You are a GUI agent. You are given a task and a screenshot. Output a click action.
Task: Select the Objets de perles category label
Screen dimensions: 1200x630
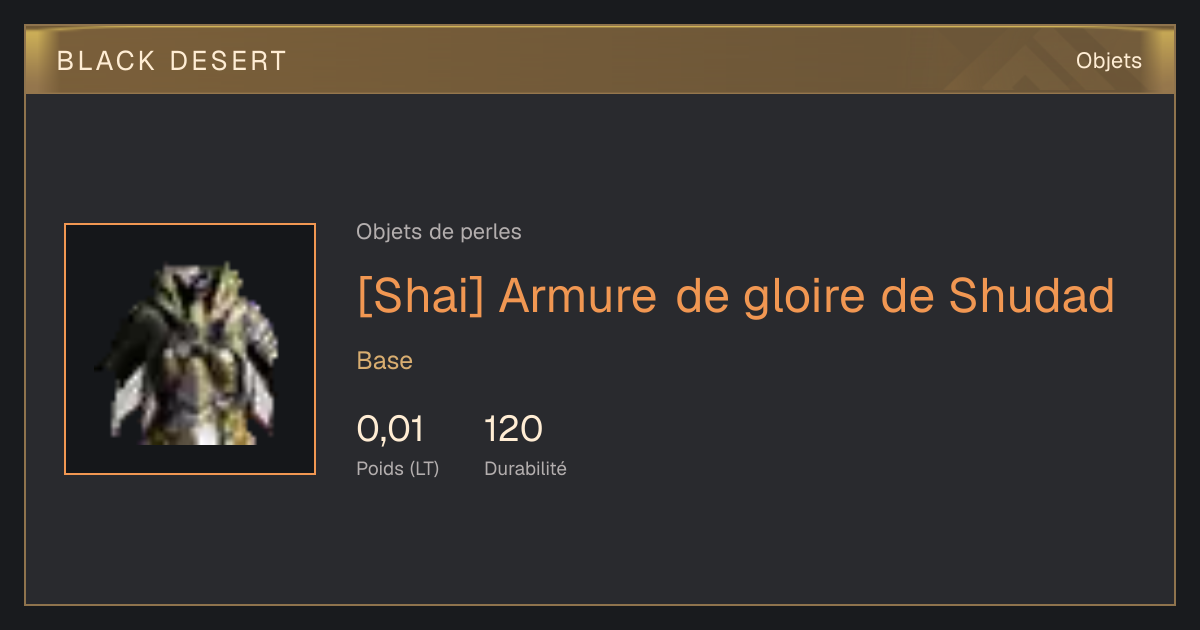438,232
